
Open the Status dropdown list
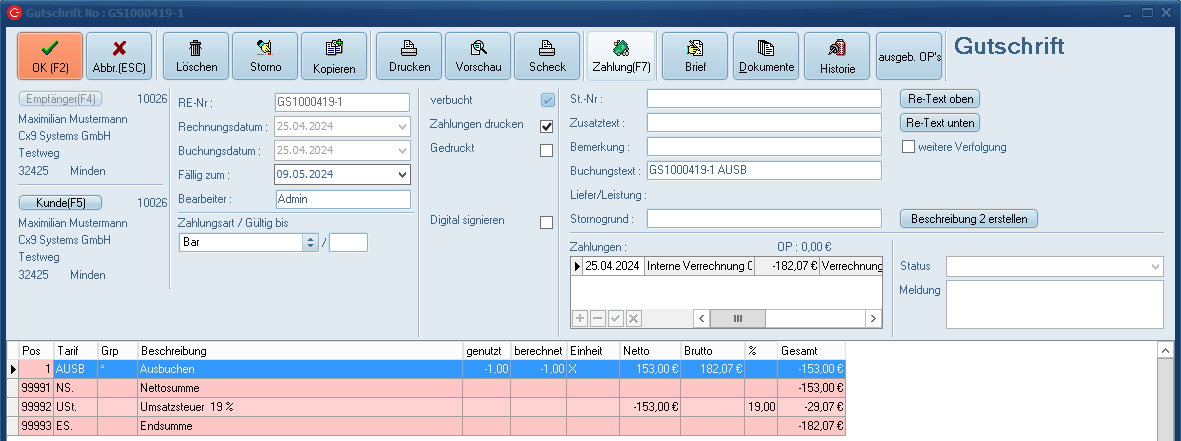point(1155,266)
